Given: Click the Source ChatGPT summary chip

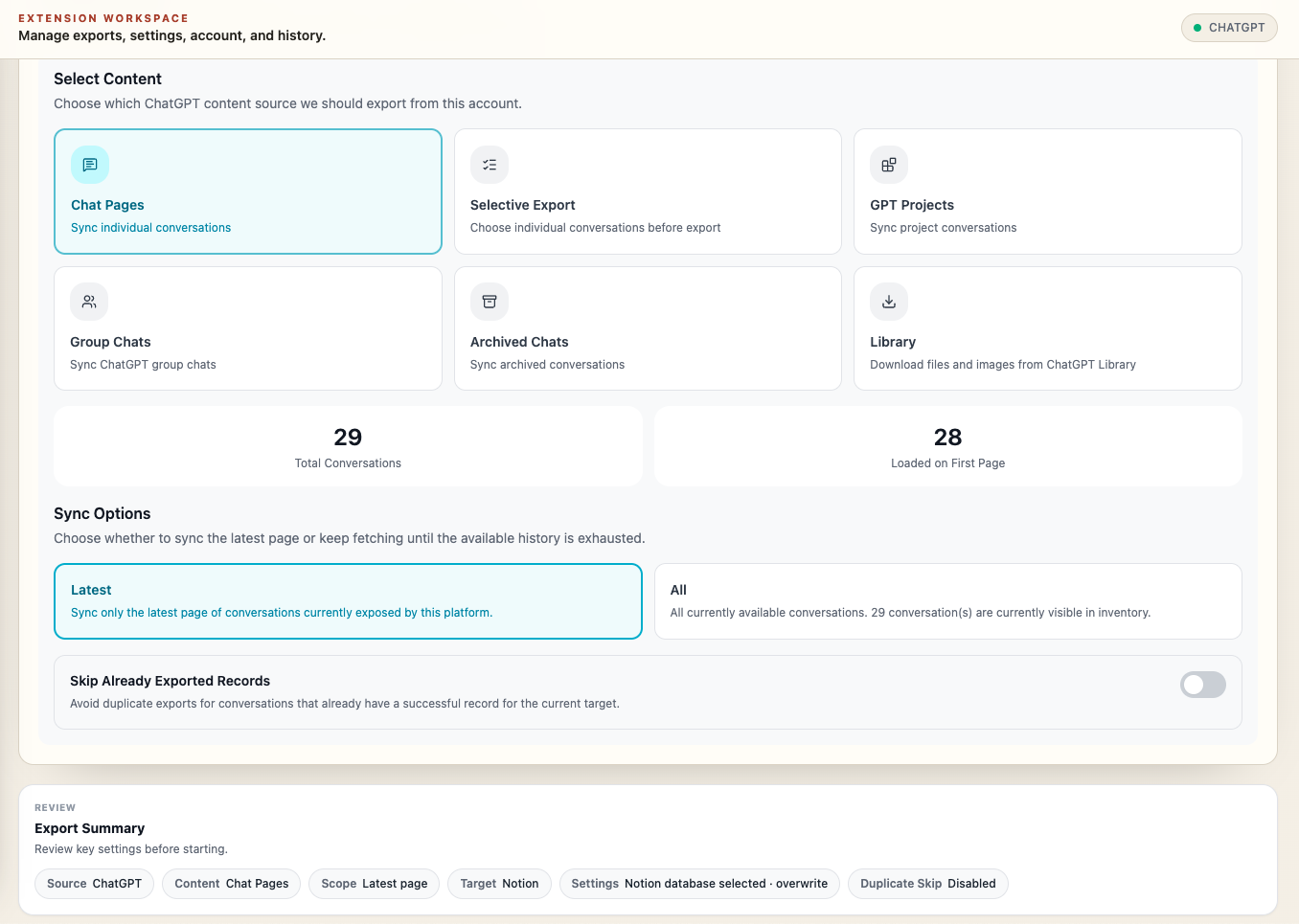Looking at the screenshot, I should tap(94, 884).
